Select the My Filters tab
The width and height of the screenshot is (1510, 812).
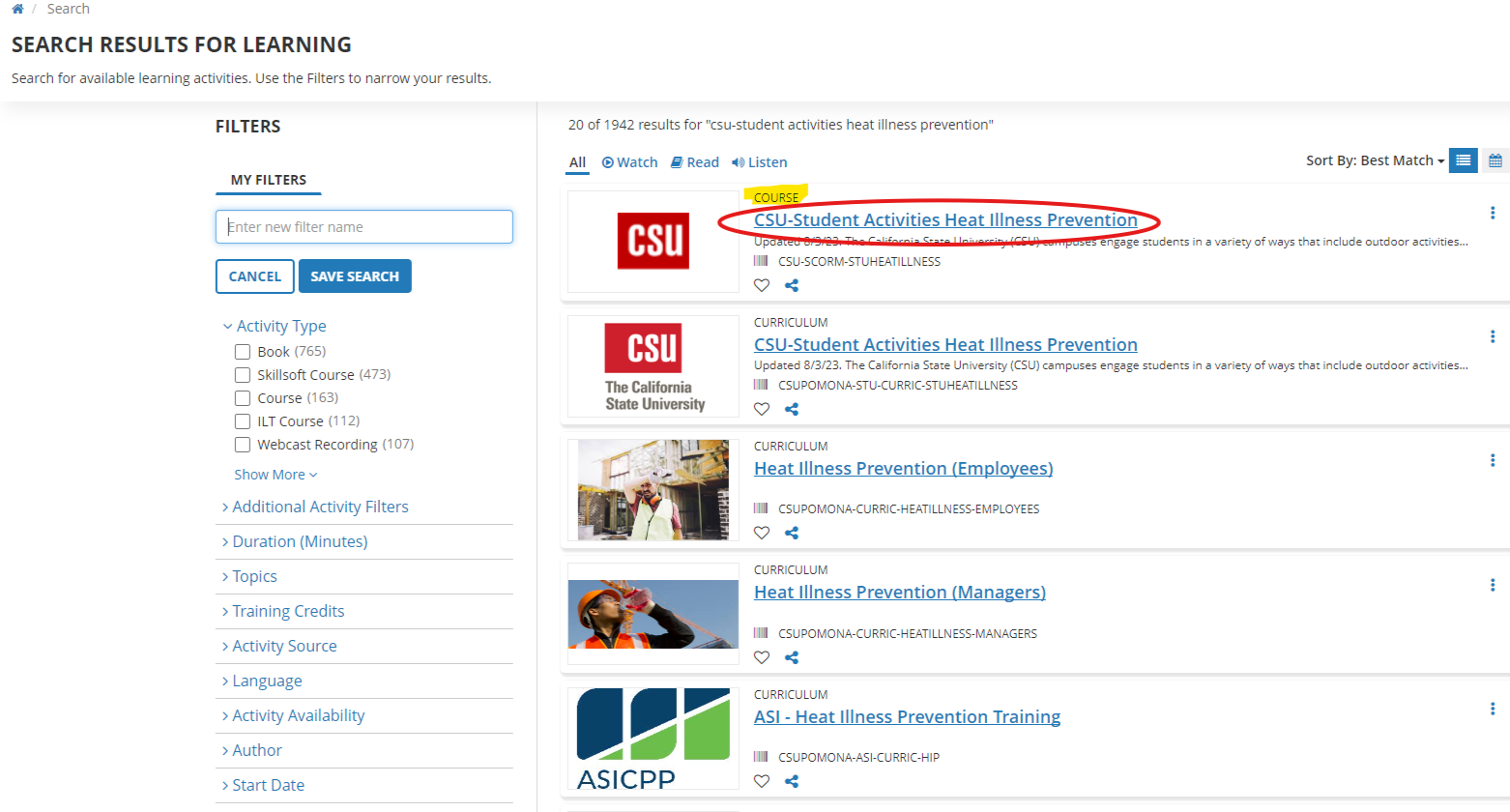[269, 180]
